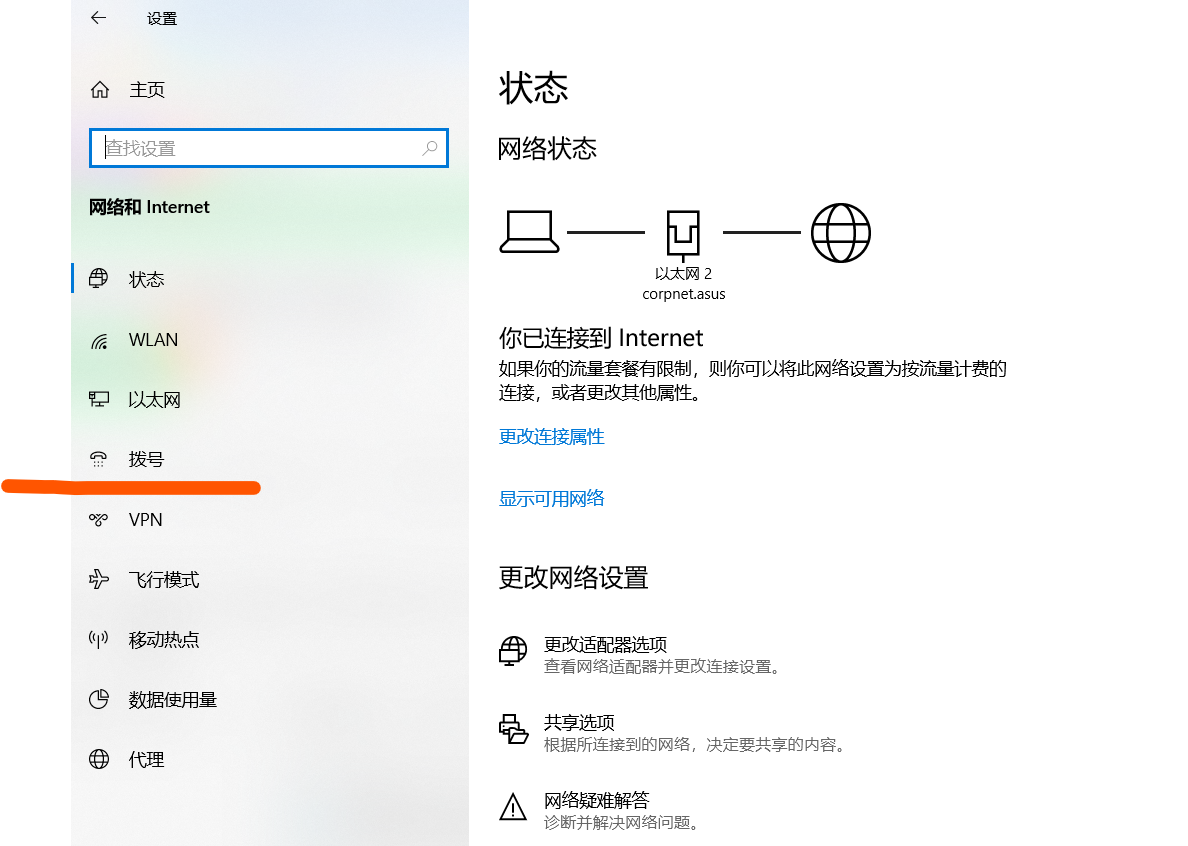Click the search magnifier in the settings search field

(430, 147)
